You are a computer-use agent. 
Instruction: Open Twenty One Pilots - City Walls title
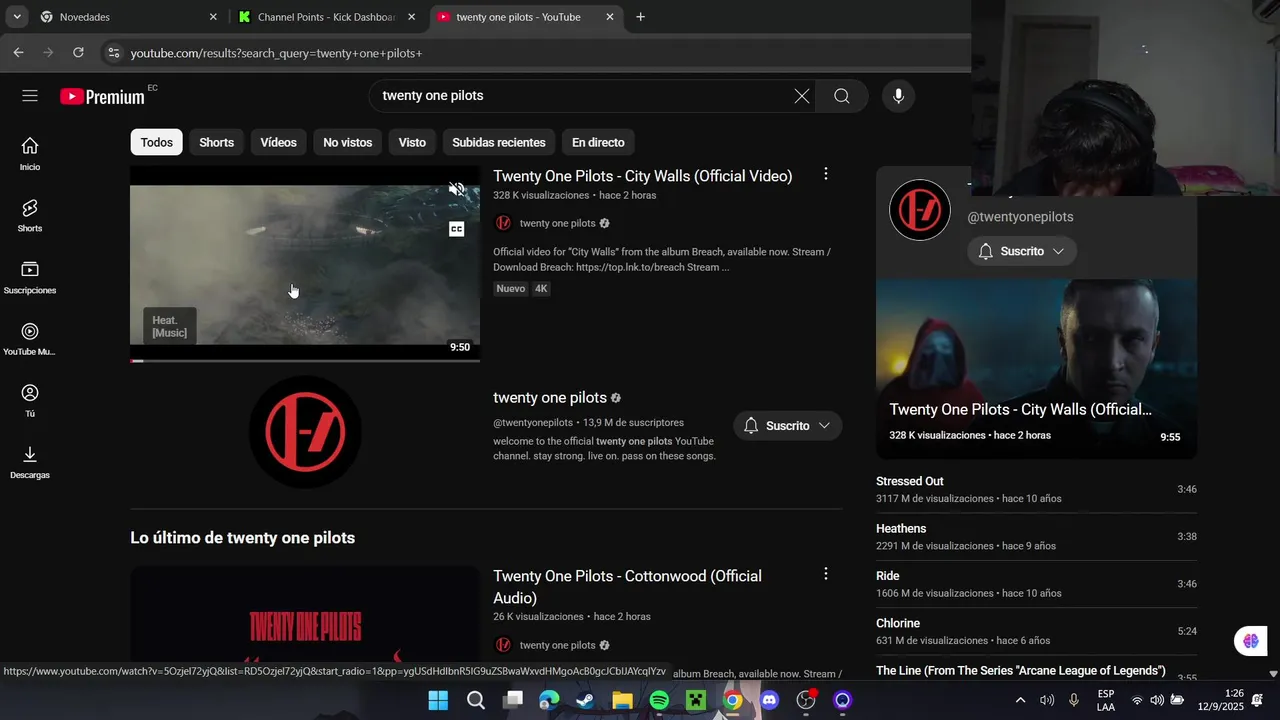(x=642, y=176)
